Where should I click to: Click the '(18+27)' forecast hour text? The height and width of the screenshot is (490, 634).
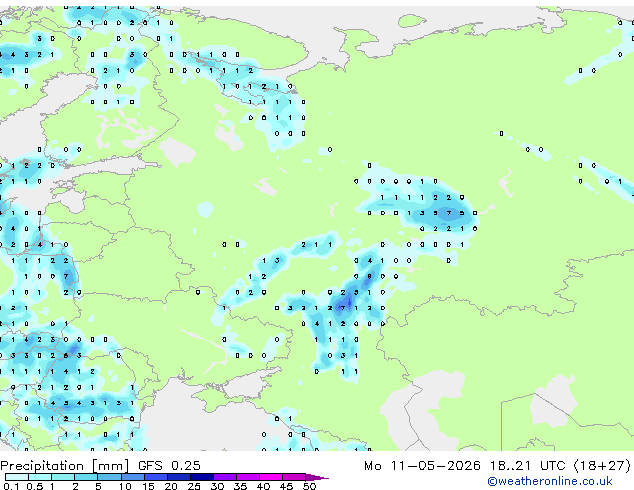[x=602, y=466]
